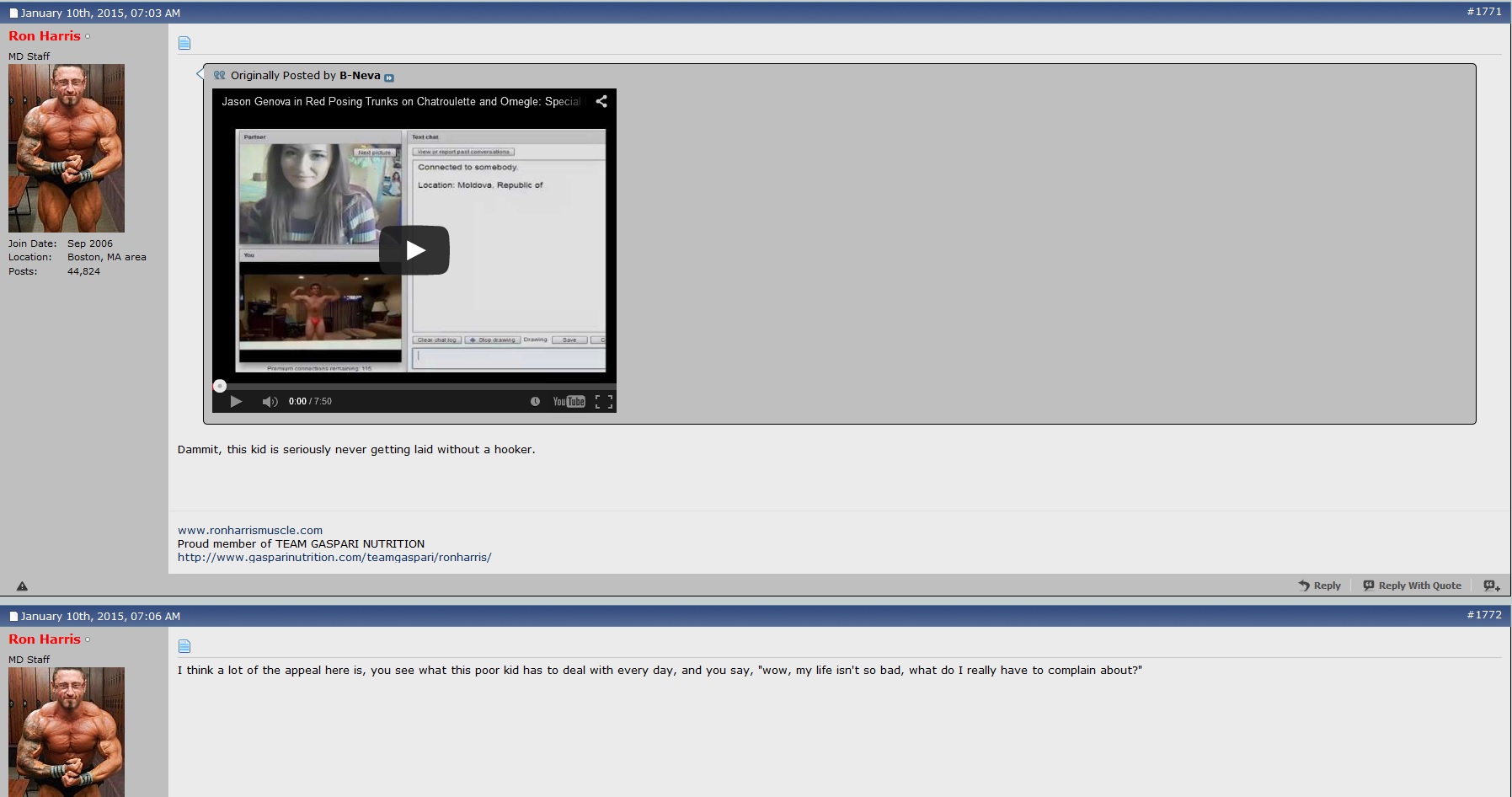The height and width of the screenshot is (797, 1512).
Task: Click 'Posts: 44,824' text
Action: point(54,271)
